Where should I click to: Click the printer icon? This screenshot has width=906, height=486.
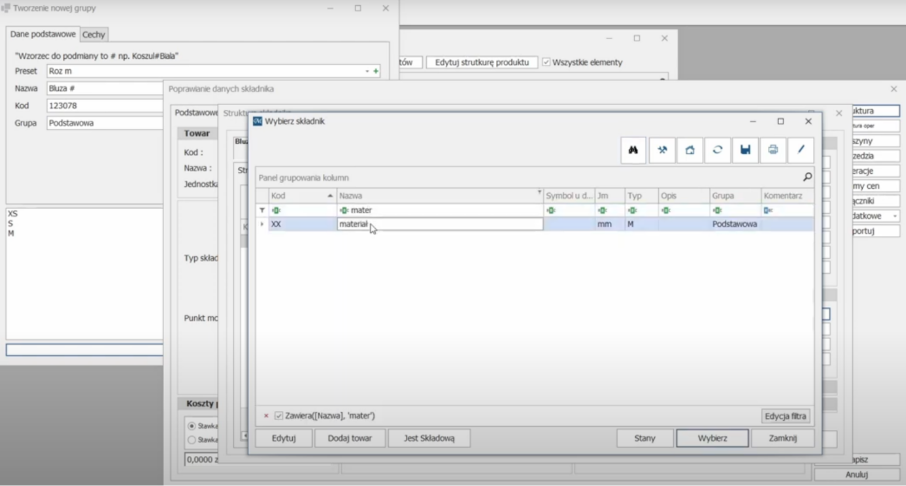[x=773, y=150]
